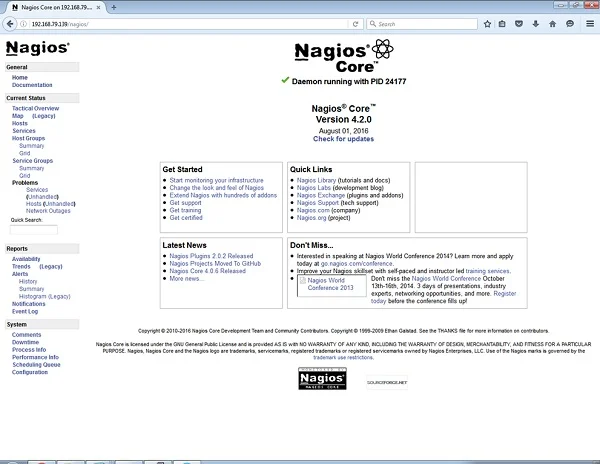This screenshot has height=464, width=600.
Task: Click the Nagios Core badge at bottom
Action: [x=322, y=378]
